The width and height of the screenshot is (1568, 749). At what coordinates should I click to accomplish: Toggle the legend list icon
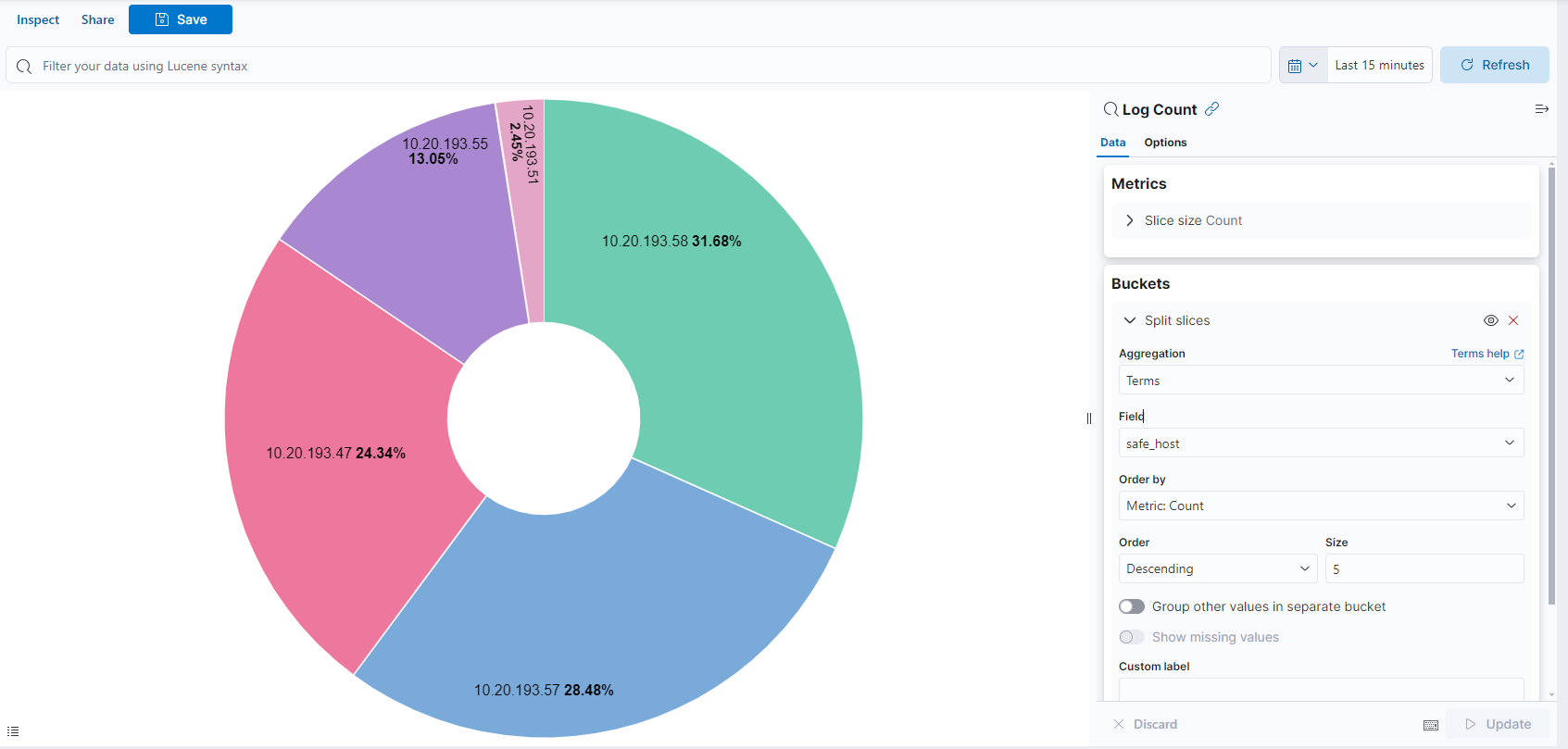pyautogui.click(x=13, y=731)
